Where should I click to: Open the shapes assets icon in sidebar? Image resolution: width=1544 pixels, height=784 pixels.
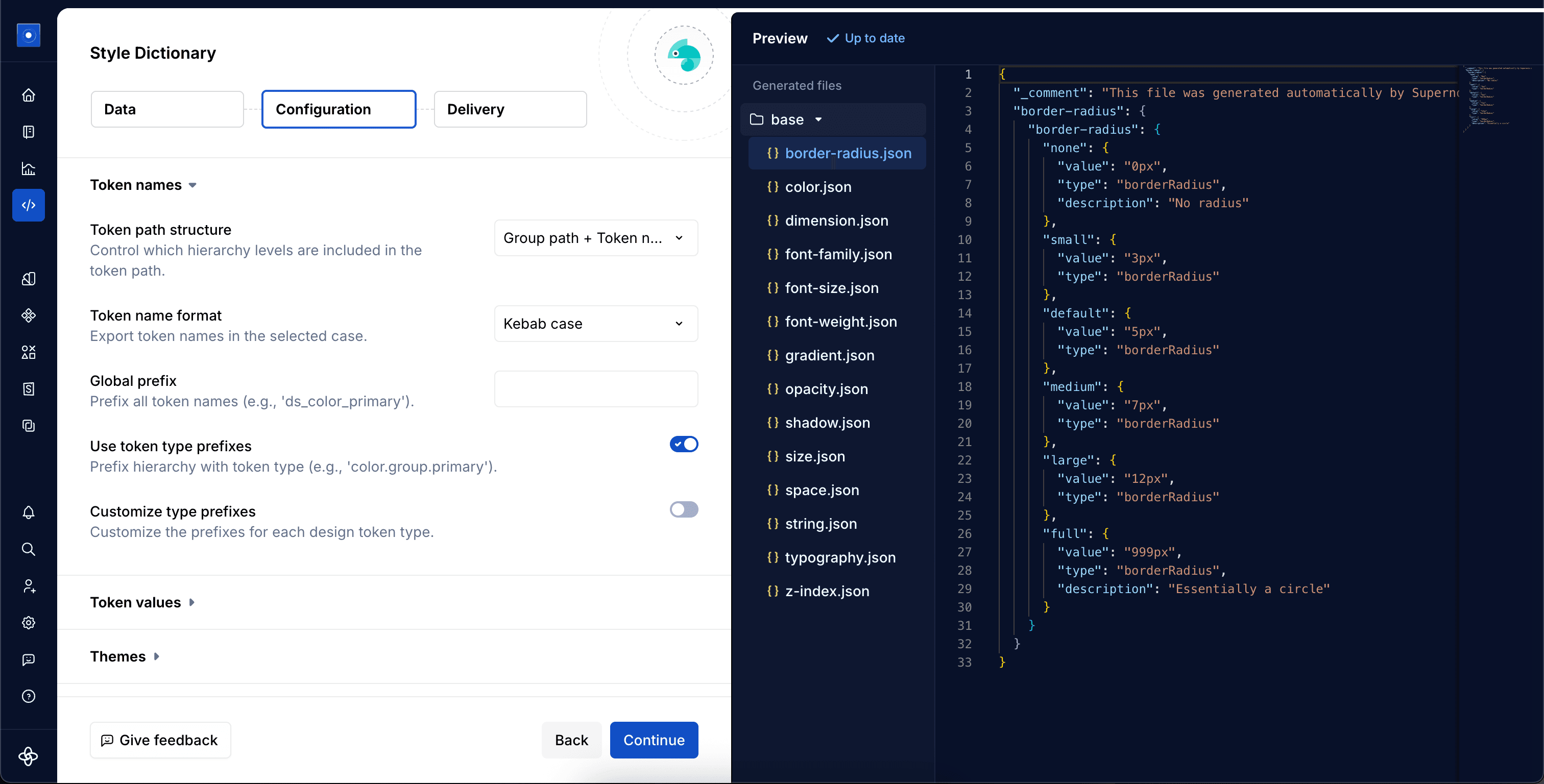coord(28,352)
